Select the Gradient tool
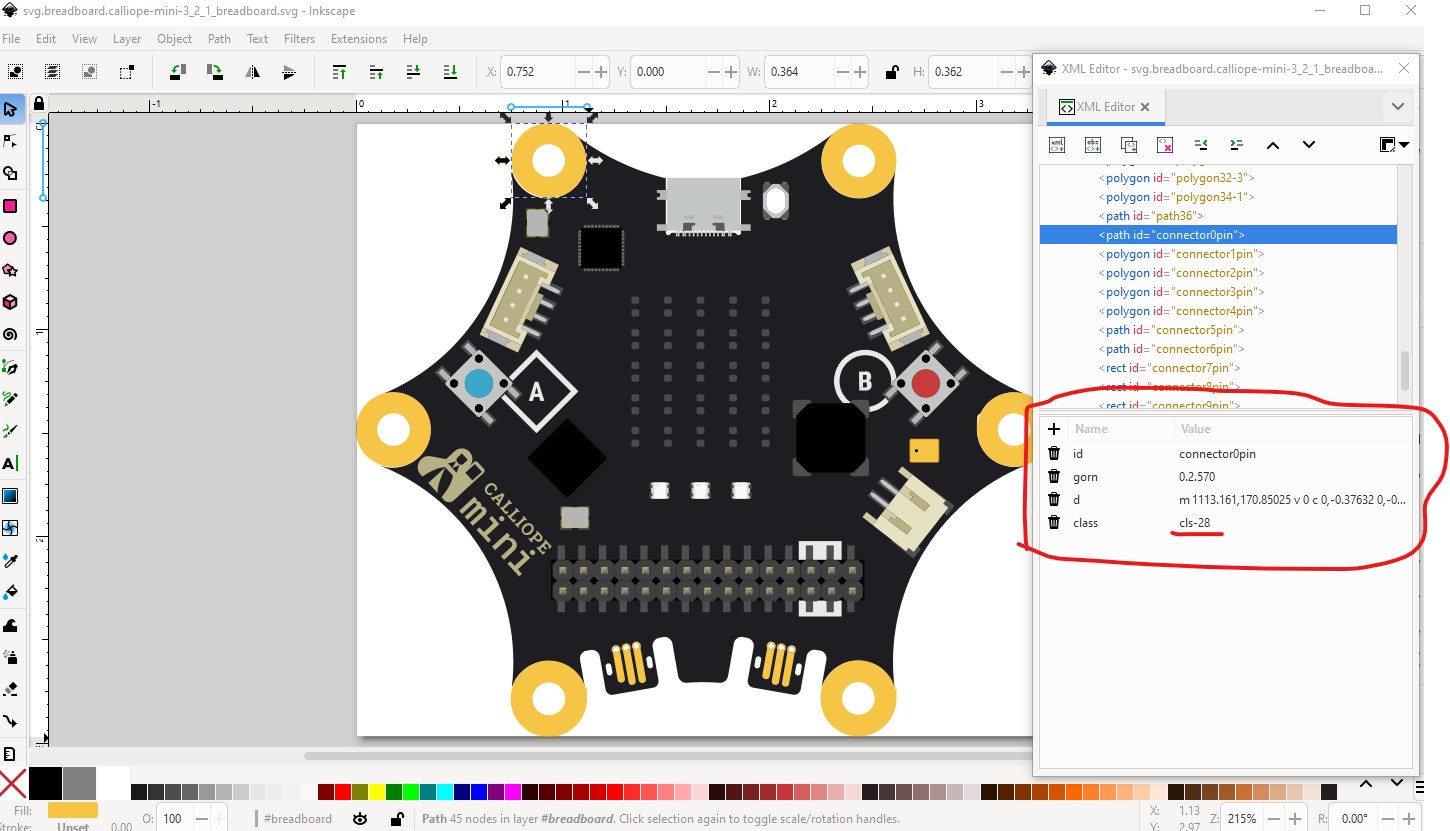The height and width of the screenshot is (831, 1450). tap(10, 496)
